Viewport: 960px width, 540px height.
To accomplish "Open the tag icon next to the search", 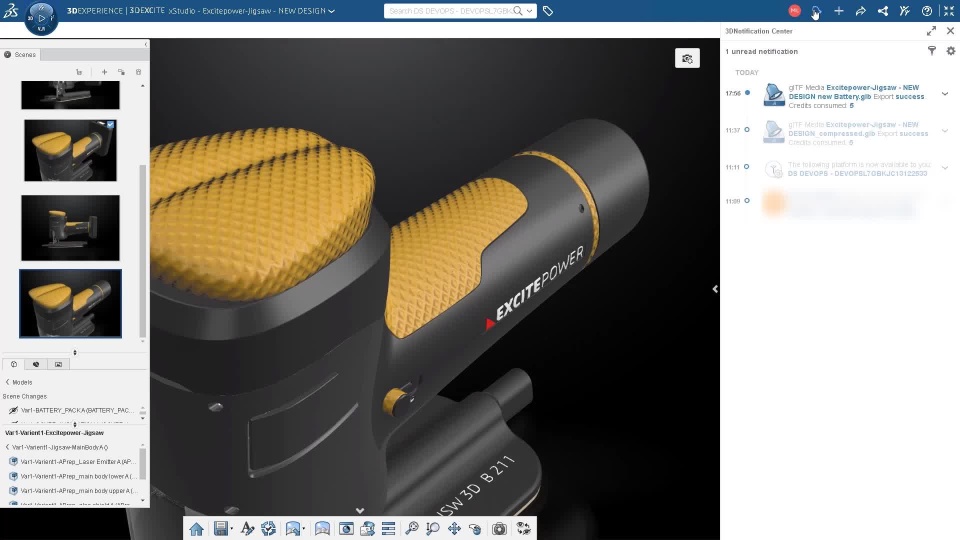I will tap(548, 11).
